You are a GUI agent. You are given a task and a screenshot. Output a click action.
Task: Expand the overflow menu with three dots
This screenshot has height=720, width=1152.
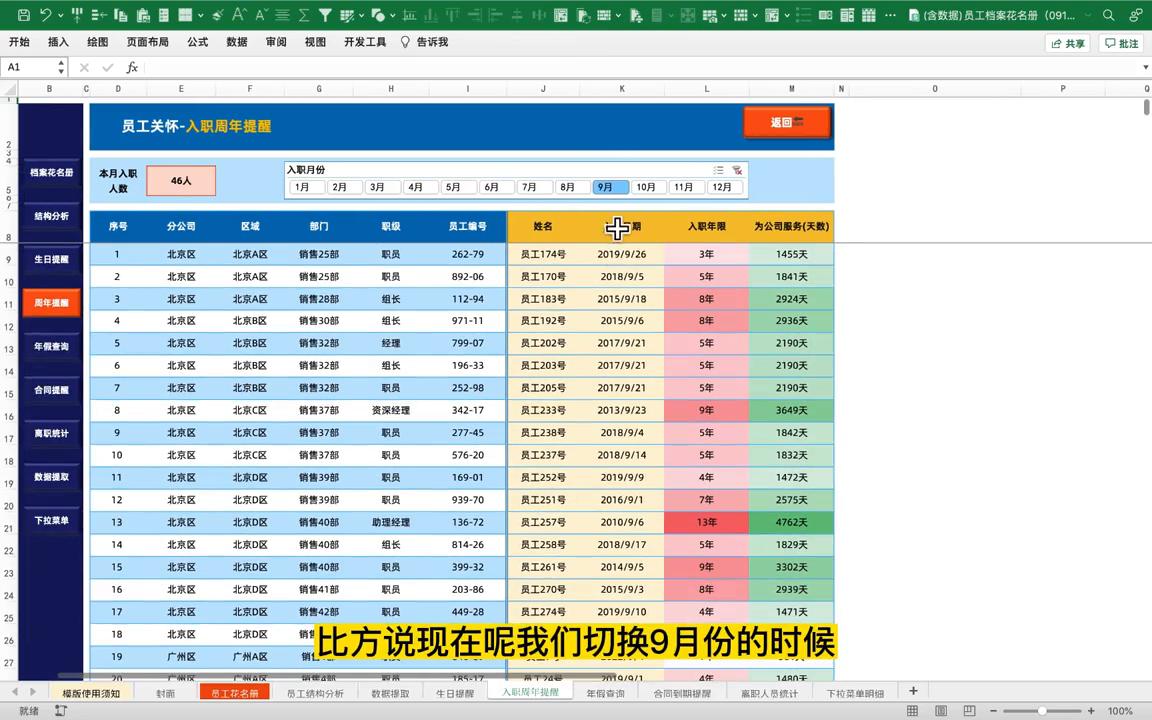pos(891,15)
